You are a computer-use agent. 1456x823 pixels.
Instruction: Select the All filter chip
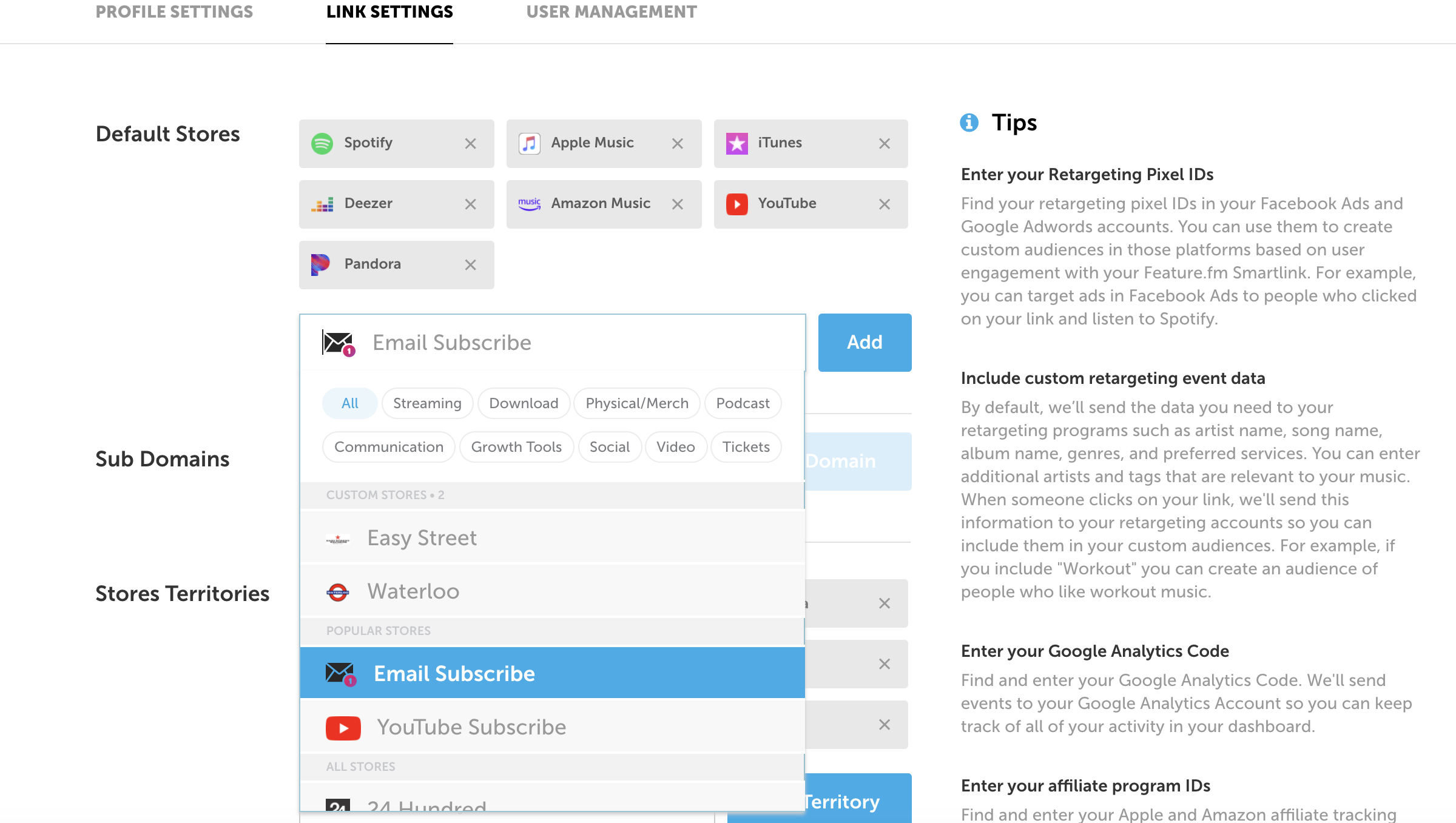tap(350, 403)
